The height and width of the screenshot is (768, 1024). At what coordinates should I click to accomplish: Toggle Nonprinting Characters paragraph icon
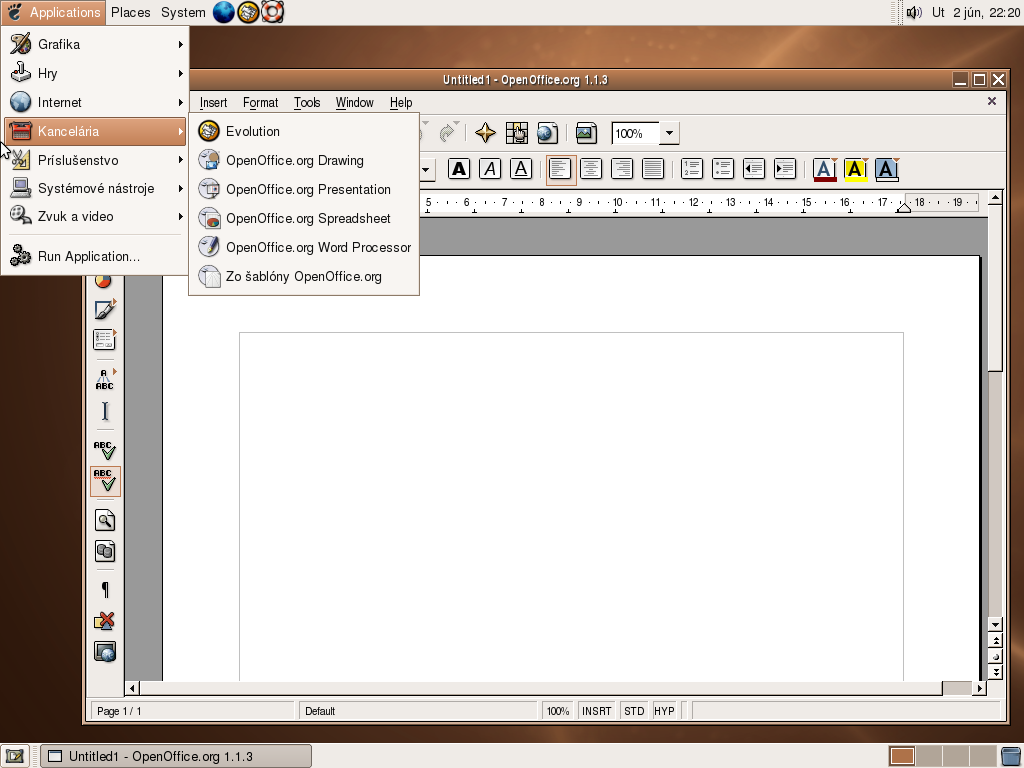(104, 590)
